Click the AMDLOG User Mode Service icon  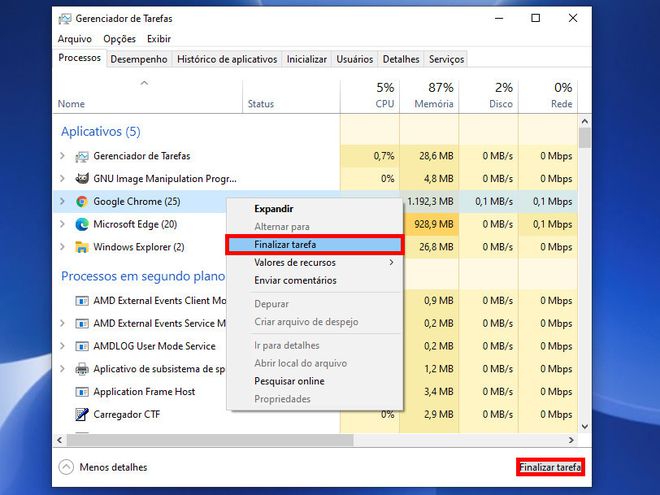coord(82,346)
